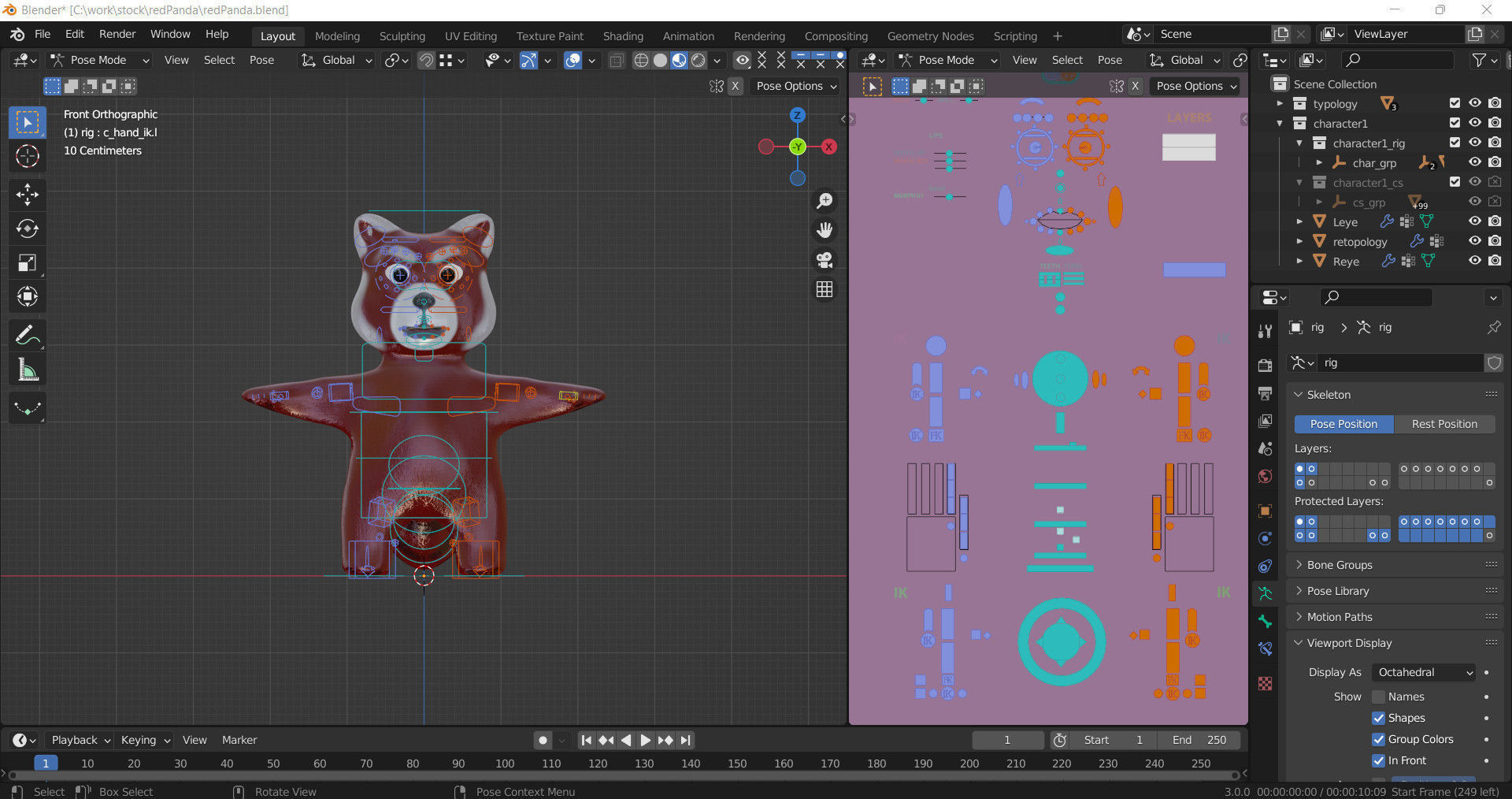The image size is (1512, 799).
Task: Click the Z axis on navigation gizmo
Action: click(797, 115)
